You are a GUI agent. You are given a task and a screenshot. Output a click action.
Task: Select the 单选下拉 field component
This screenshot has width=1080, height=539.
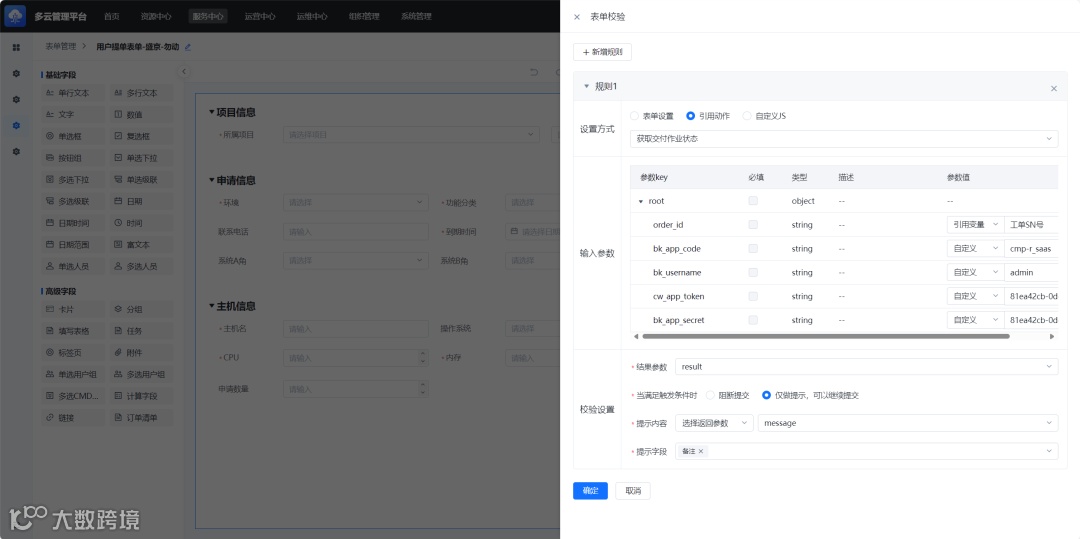coord(142,158)
